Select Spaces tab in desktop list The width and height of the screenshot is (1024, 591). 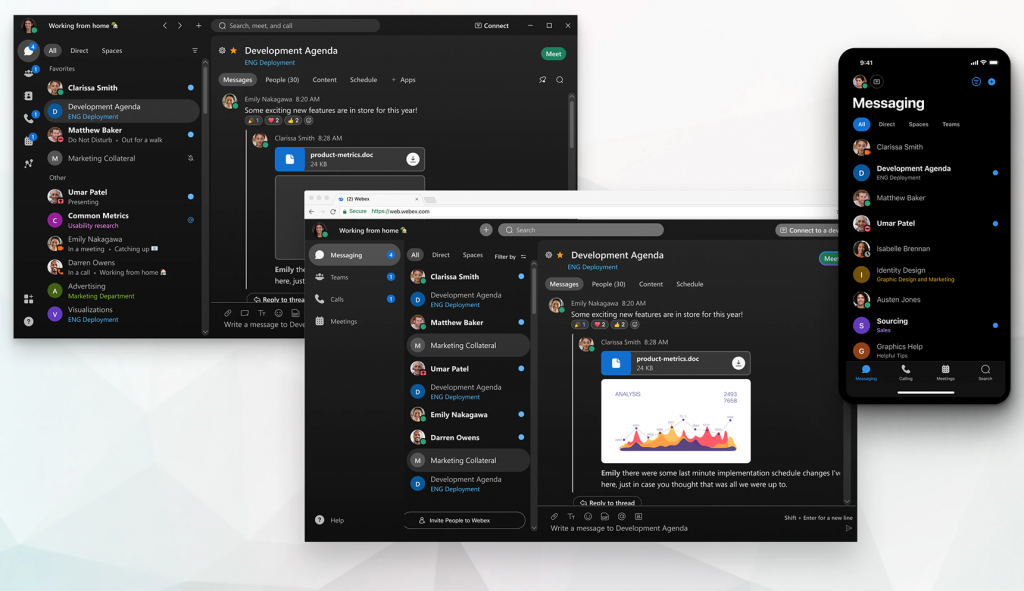coord(112,50)
